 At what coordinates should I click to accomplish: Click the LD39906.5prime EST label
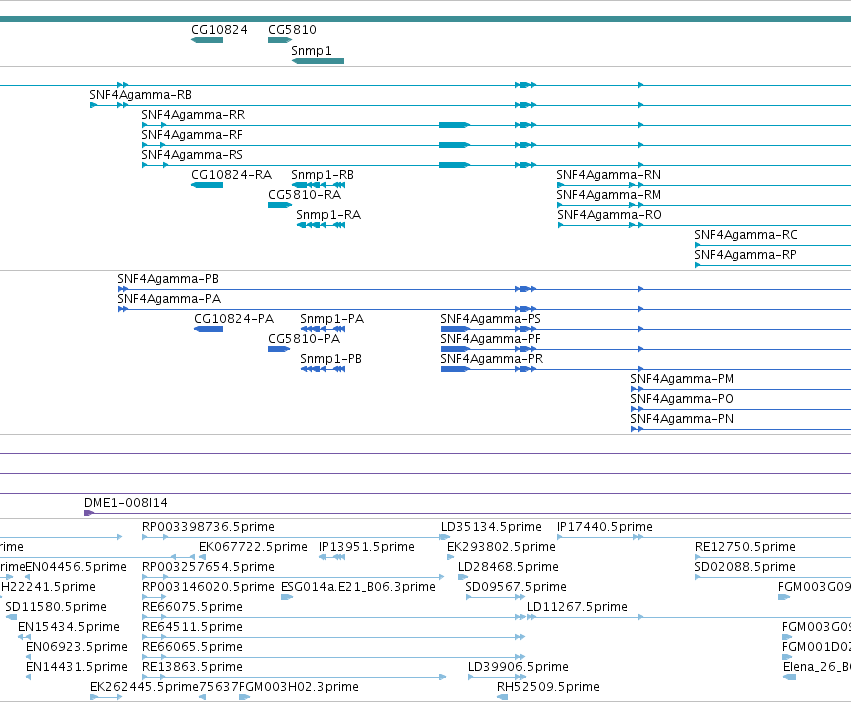(x=518, y=668)
